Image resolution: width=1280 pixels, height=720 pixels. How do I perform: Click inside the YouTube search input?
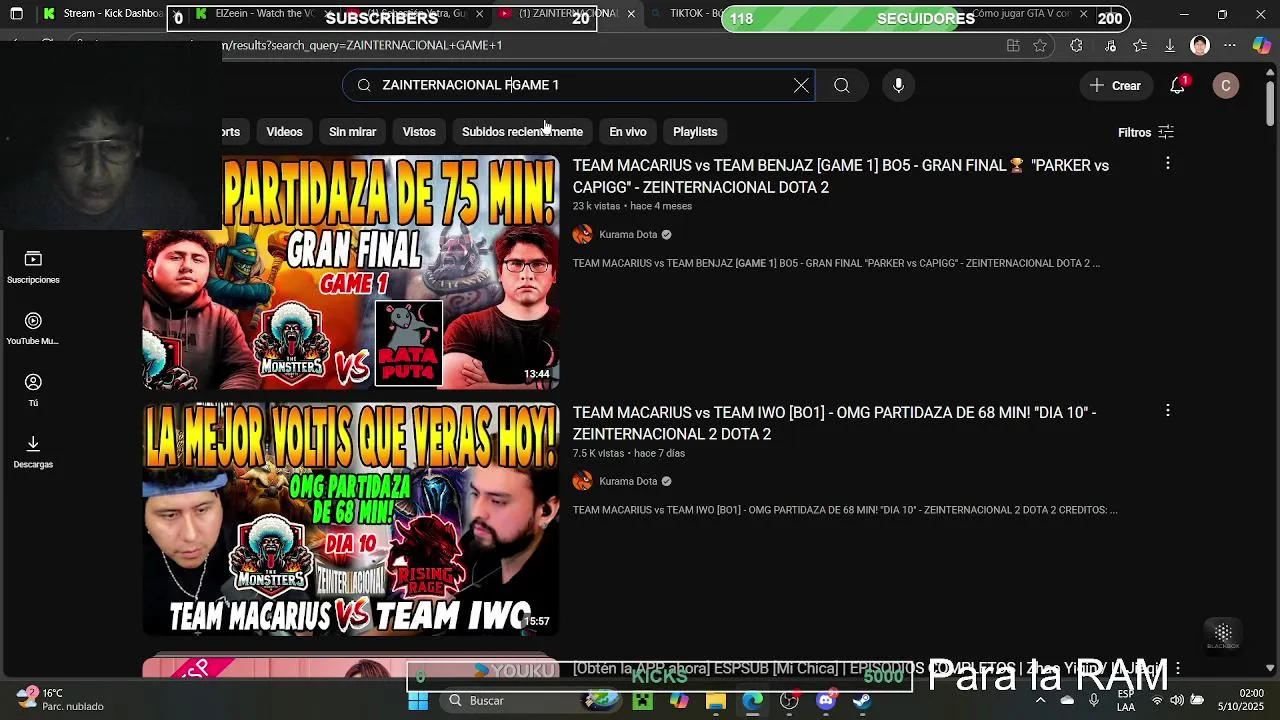click(x=580, y=86)
